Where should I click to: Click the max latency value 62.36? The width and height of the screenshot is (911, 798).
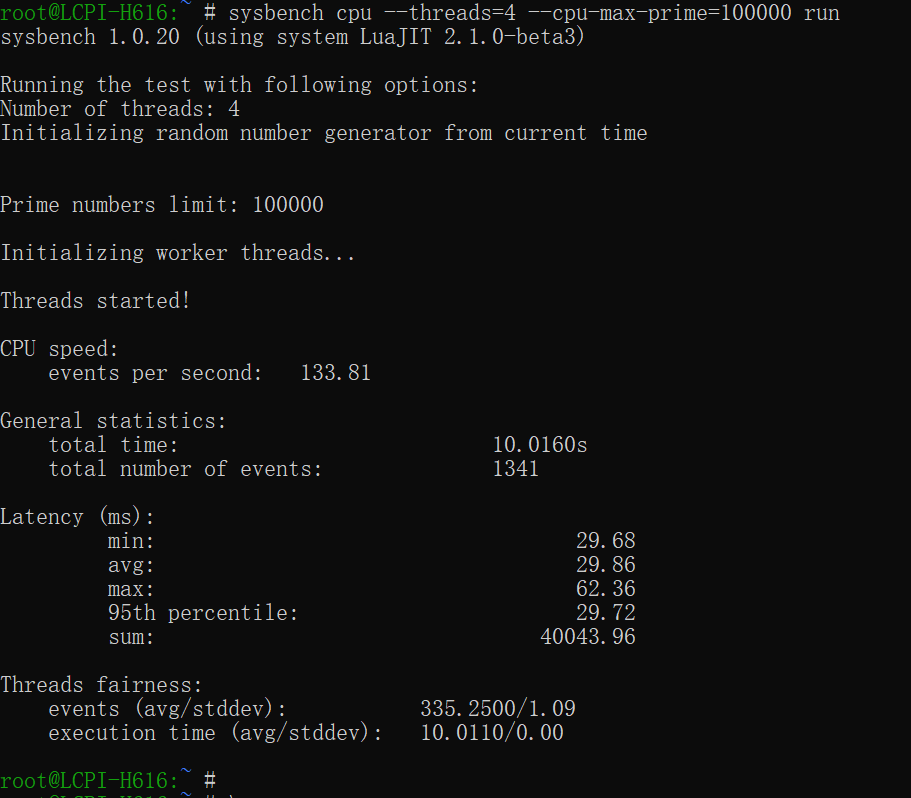pyautogui.click(x=605, y=589)
